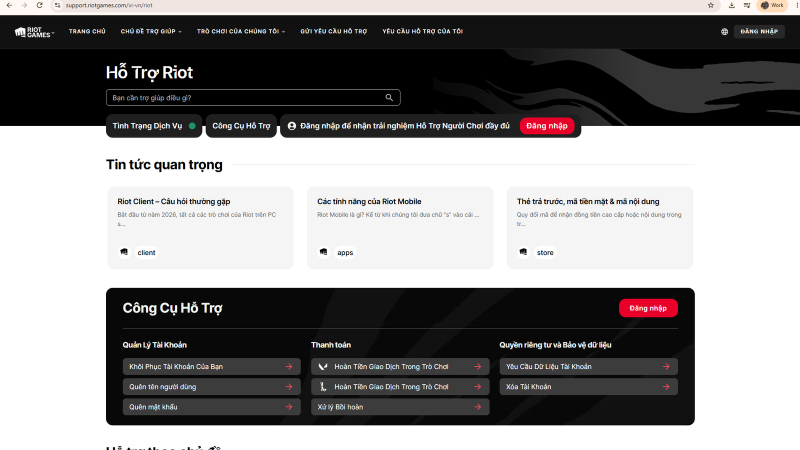Viewport: 800px width, 450px height.
Task: Reload the page with refresh icon
Action: (x=39, y=5)
